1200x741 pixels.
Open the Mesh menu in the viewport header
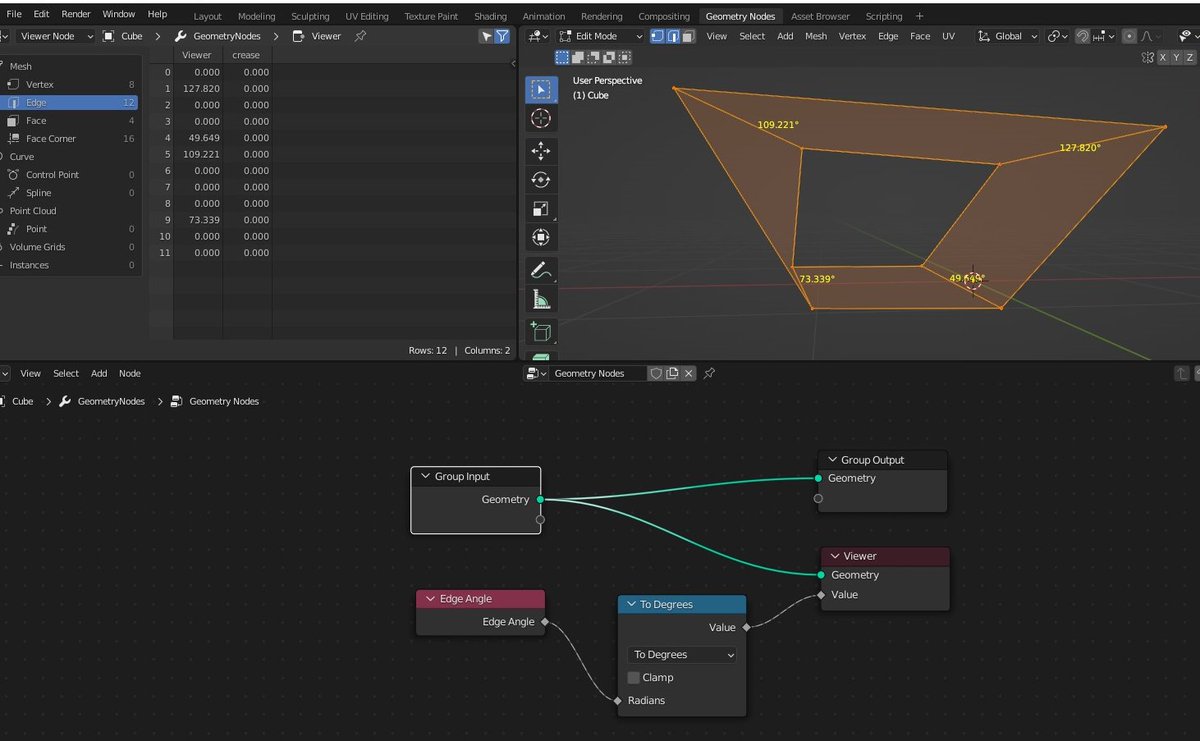pos(816,35)
